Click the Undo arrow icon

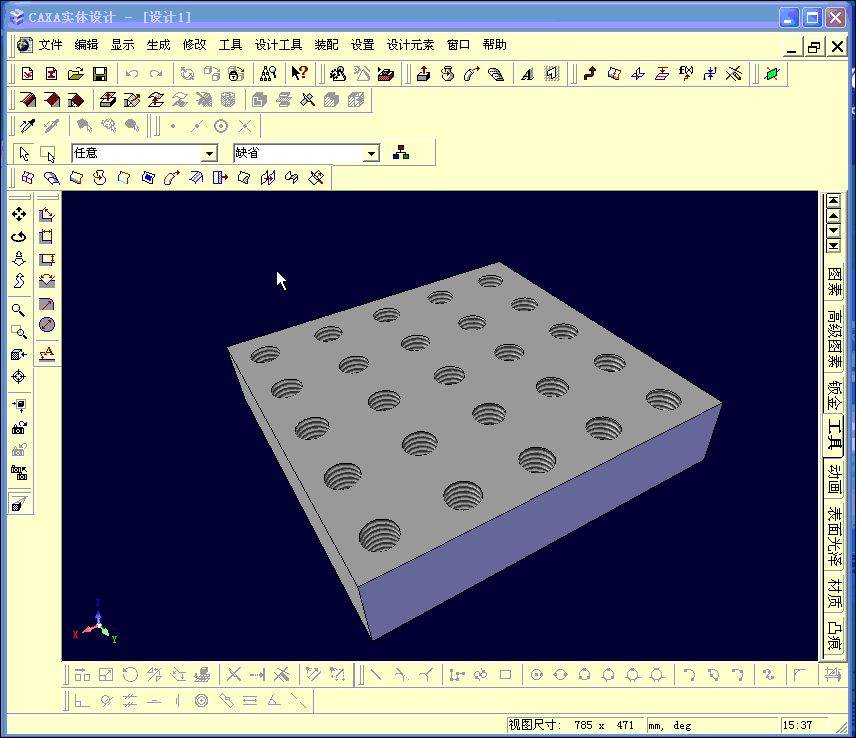tap(132, 74)
